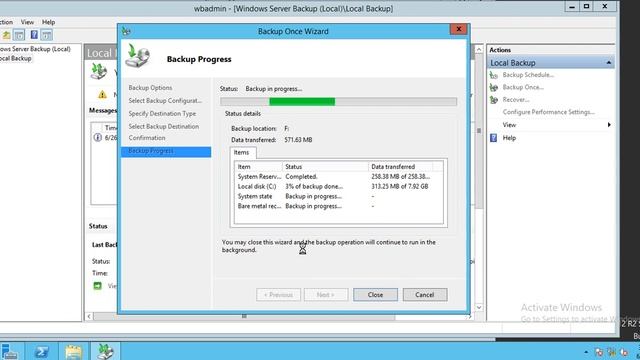The width and height of the screenshot is (640, 360).
Task: Open Help in the Actions pane
Action: click(509, 138)
